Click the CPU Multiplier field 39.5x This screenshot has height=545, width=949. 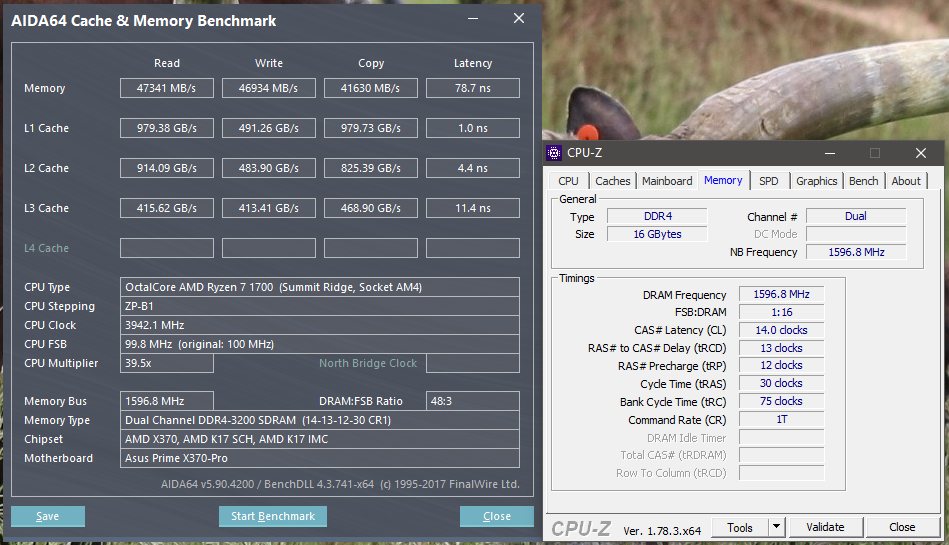[x=166, y=363]
